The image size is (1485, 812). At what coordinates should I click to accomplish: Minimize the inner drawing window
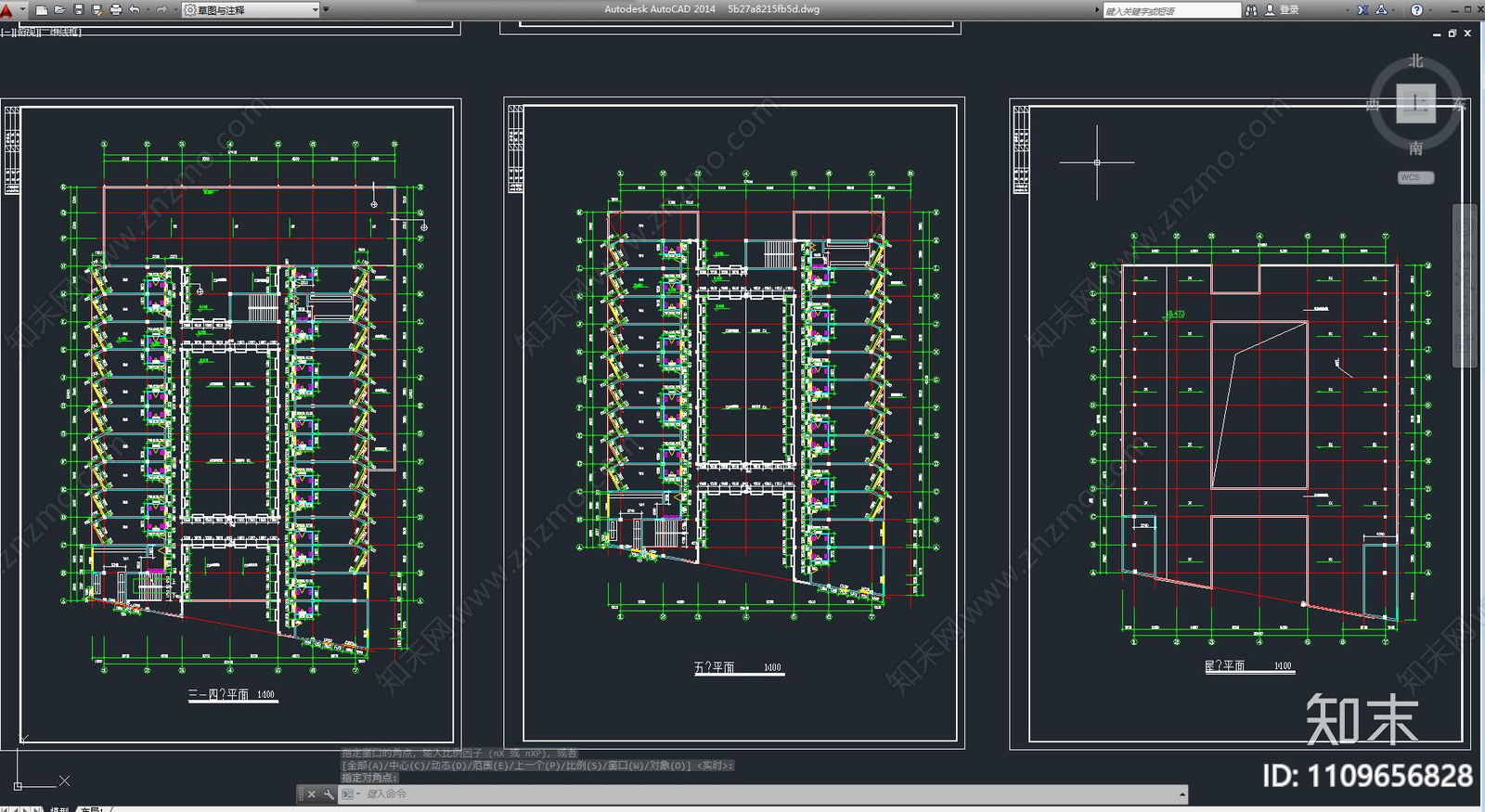click(1437, 33)
